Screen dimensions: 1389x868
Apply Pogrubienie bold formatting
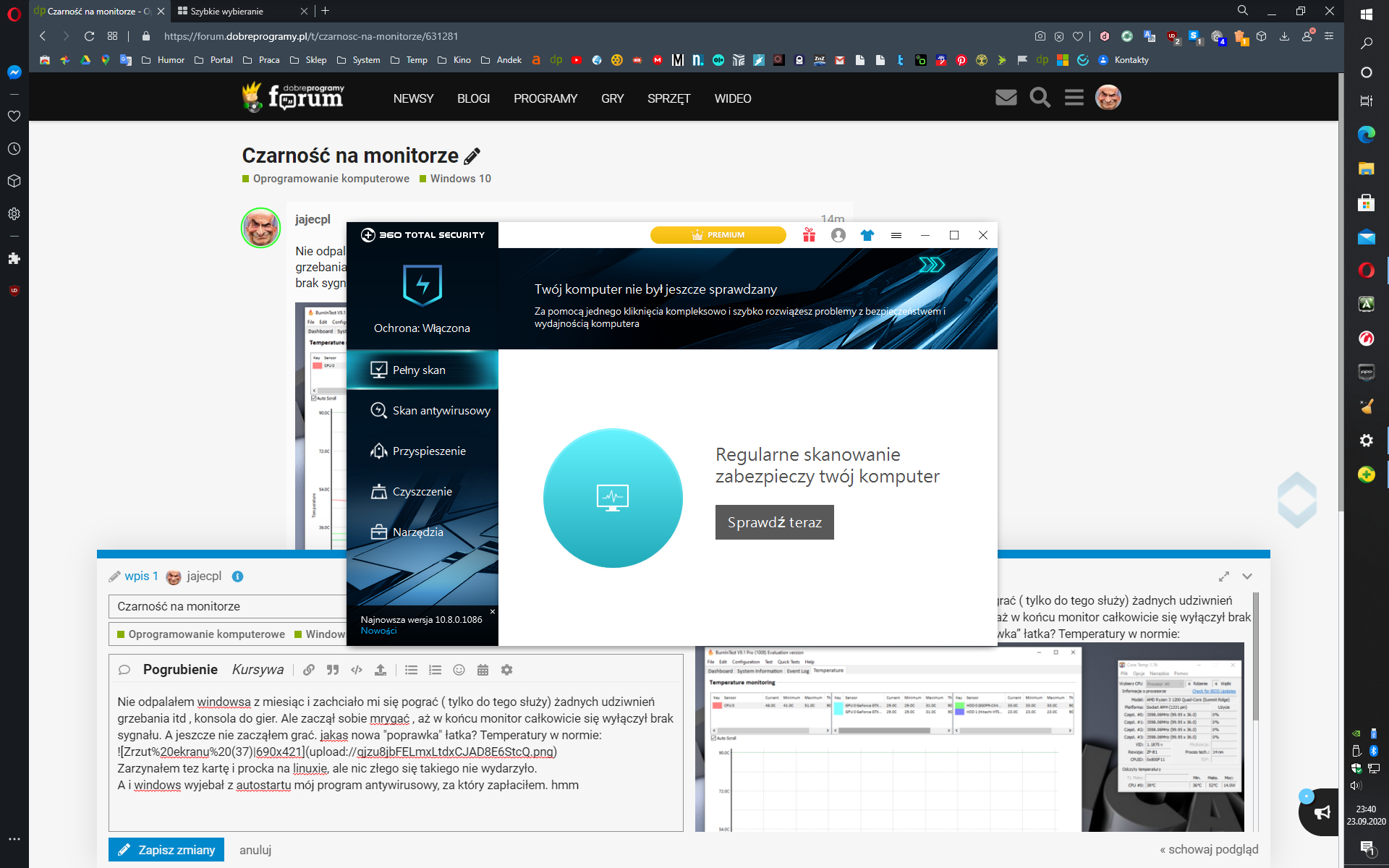click(180, 670)
